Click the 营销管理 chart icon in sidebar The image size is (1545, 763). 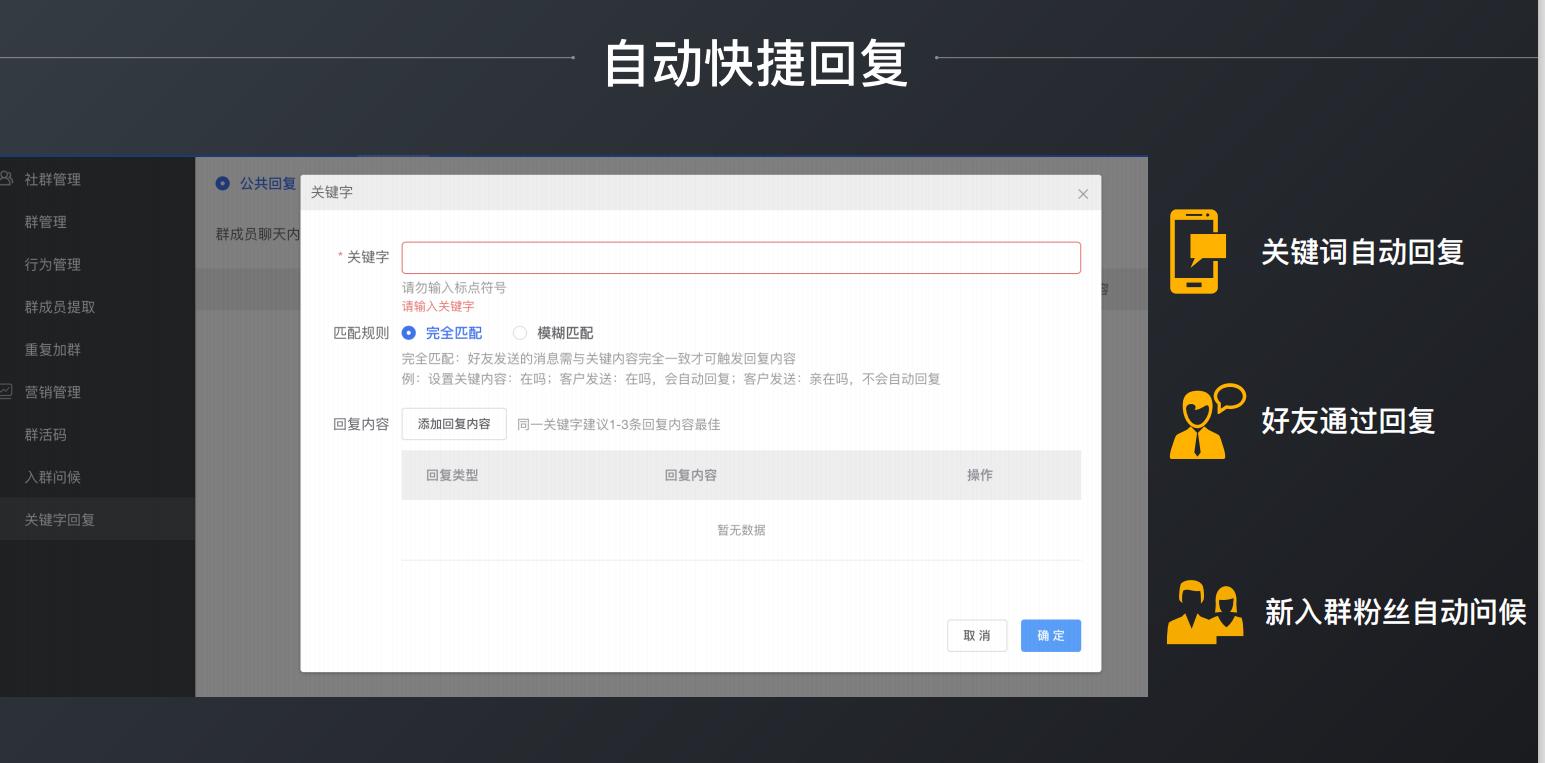point(8,391)
